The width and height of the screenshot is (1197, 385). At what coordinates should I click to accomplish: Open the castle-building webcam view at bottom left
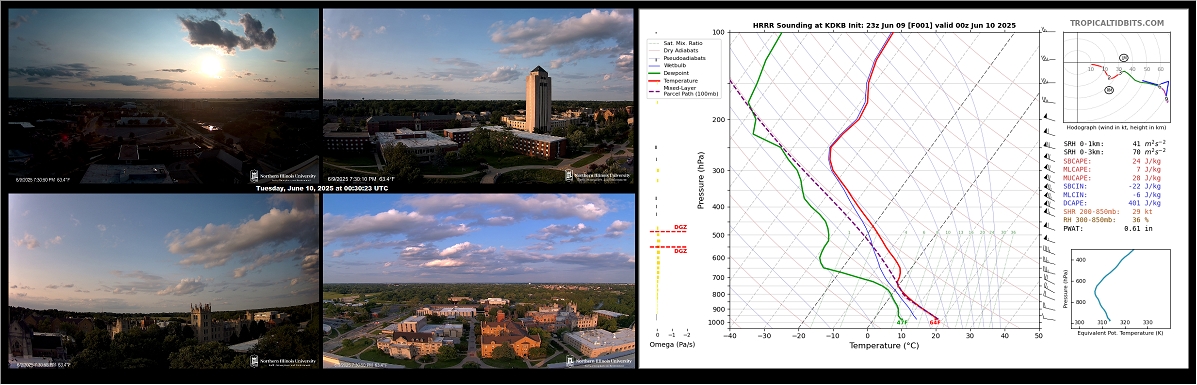(163, 280)
